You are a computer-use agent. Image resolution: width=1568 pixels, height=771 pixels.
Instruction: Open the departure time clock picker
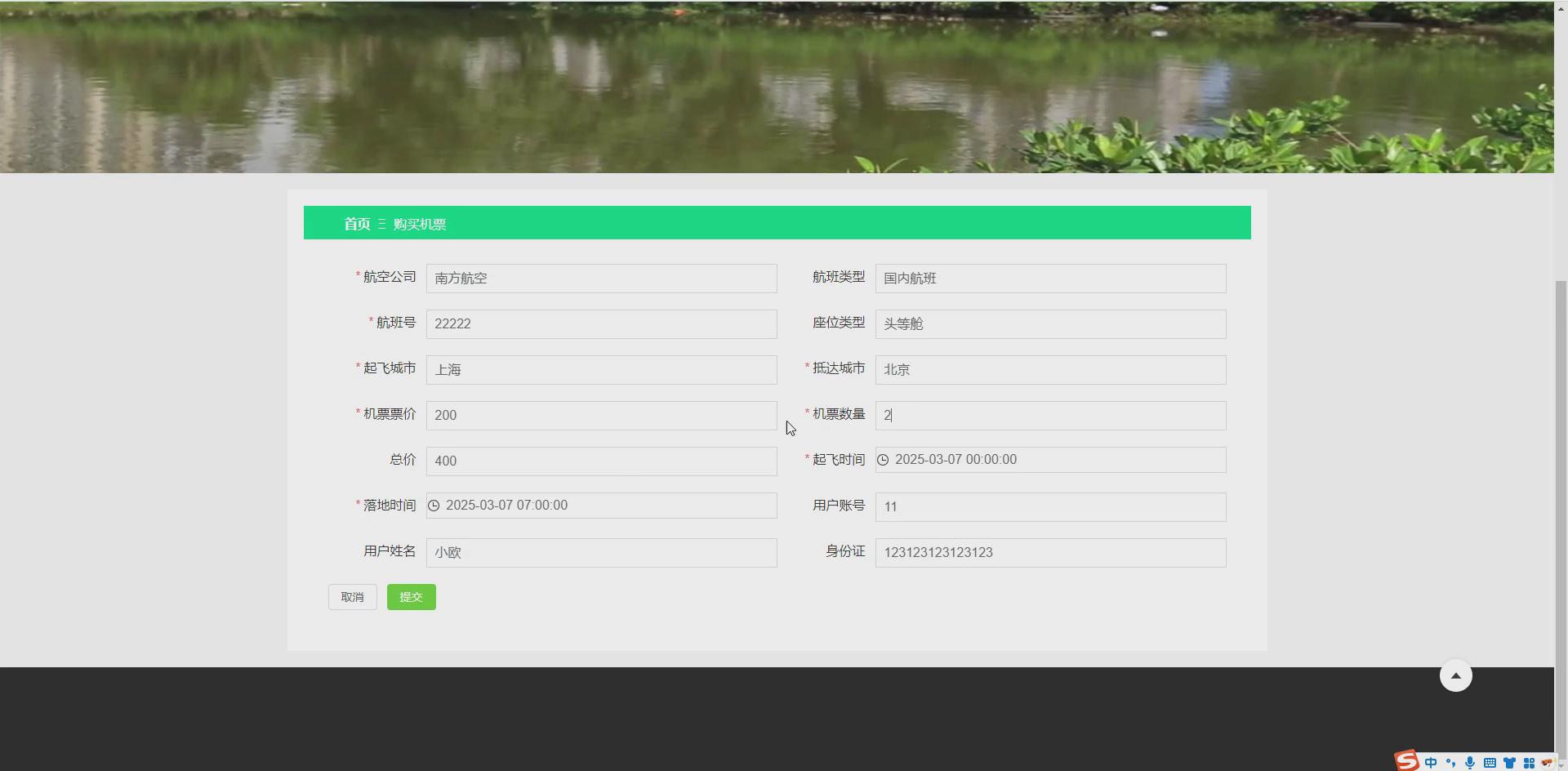[x=883, y=459]
